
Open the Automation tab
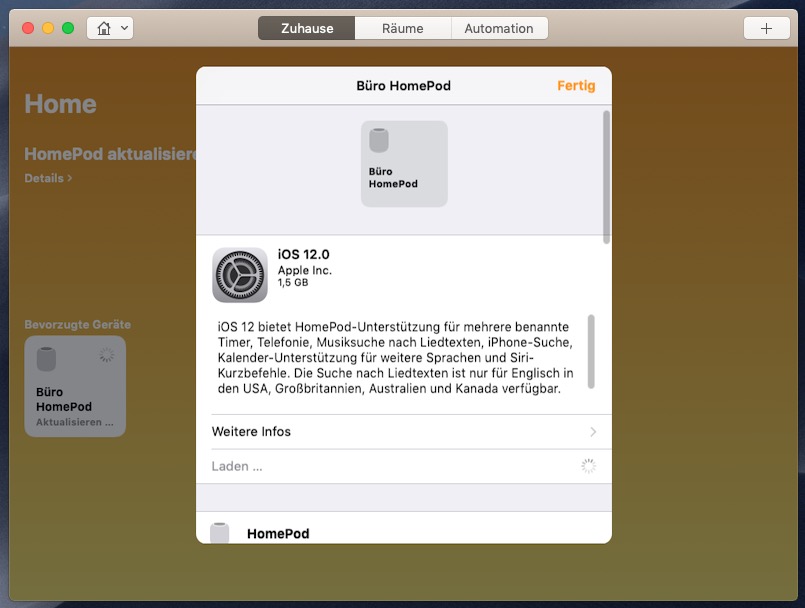(498, 28)
